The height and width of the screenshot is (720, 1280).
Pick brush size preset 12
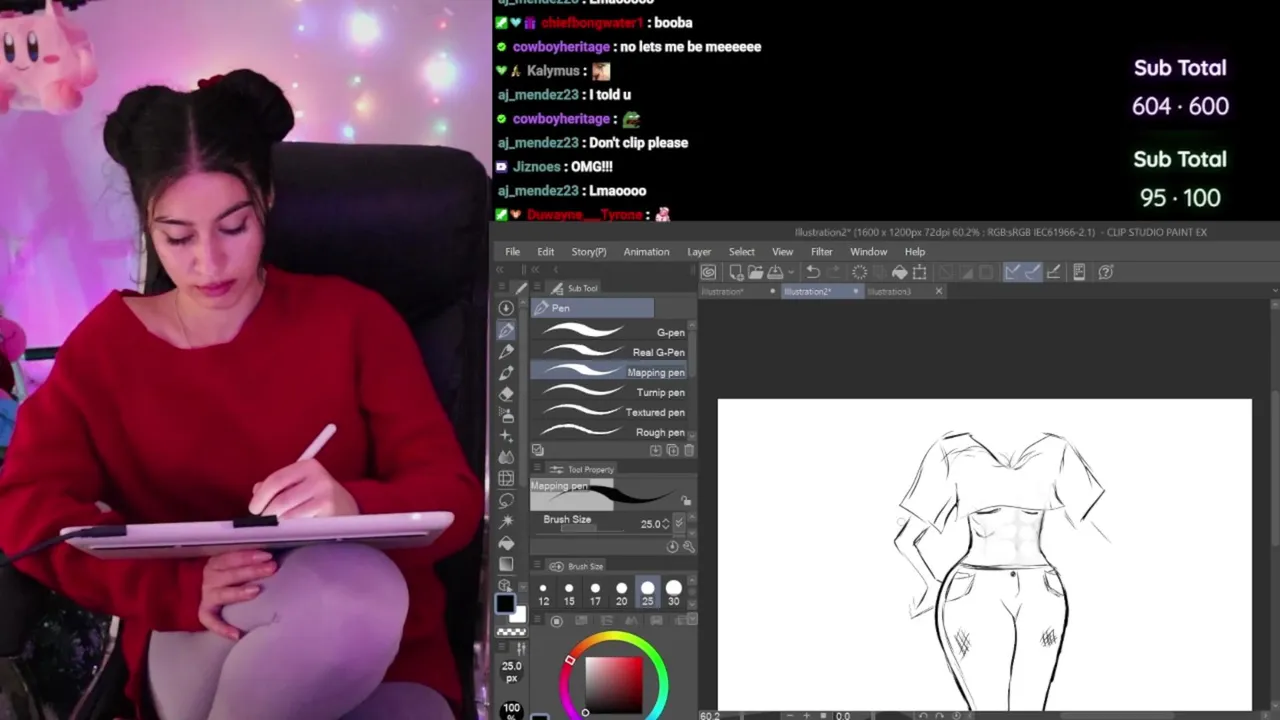(x=543, y=594)
